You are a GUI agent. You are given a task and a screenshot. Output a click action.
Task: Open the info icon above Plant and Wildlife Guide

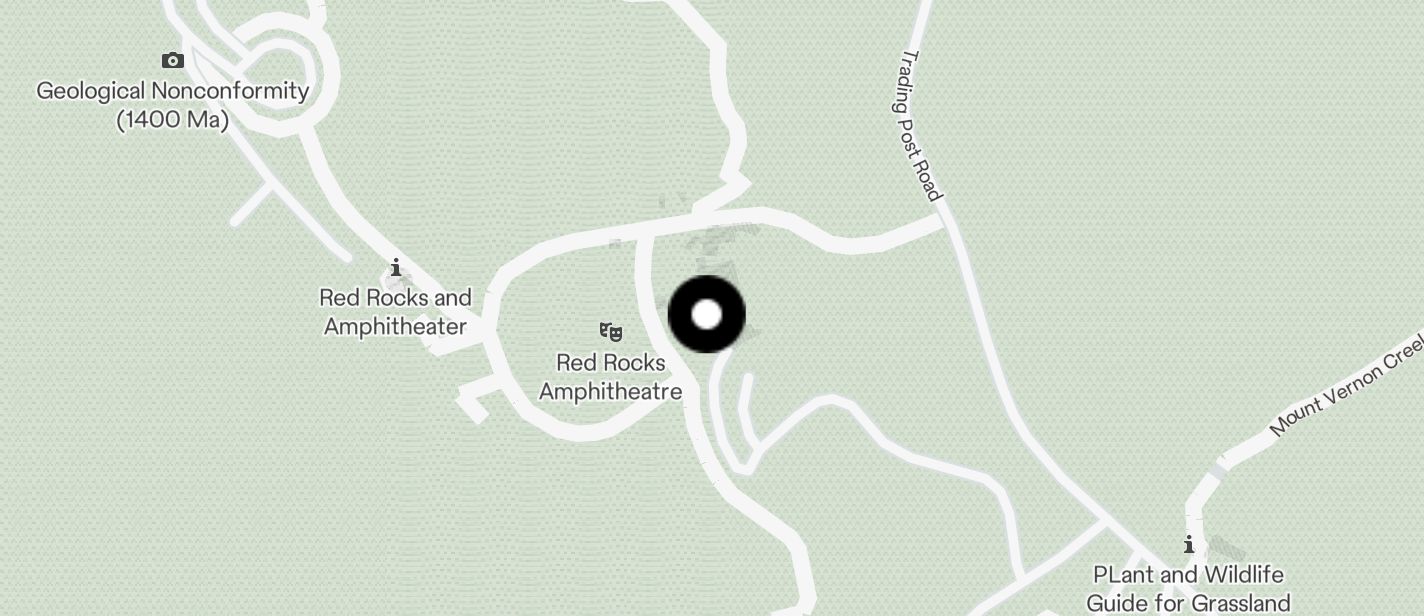pos(1188,545)
